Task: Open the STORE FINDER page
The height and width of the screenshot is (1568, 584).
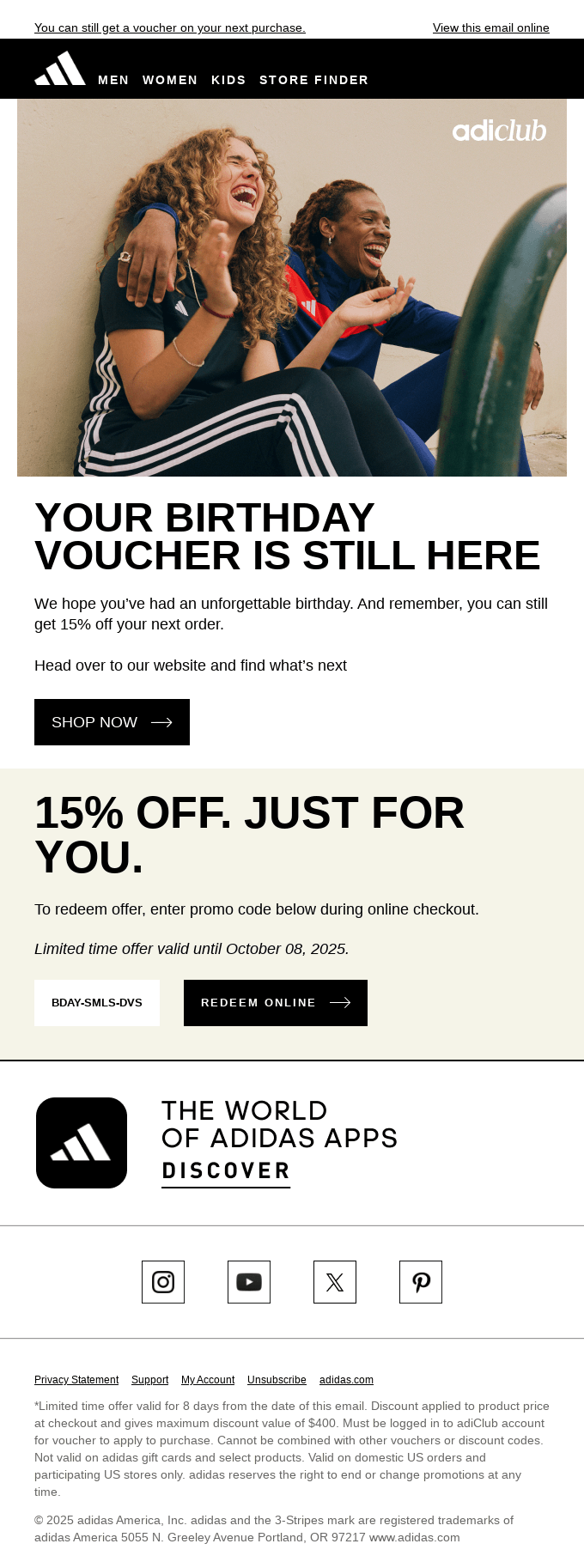Action: click(313, 80)
